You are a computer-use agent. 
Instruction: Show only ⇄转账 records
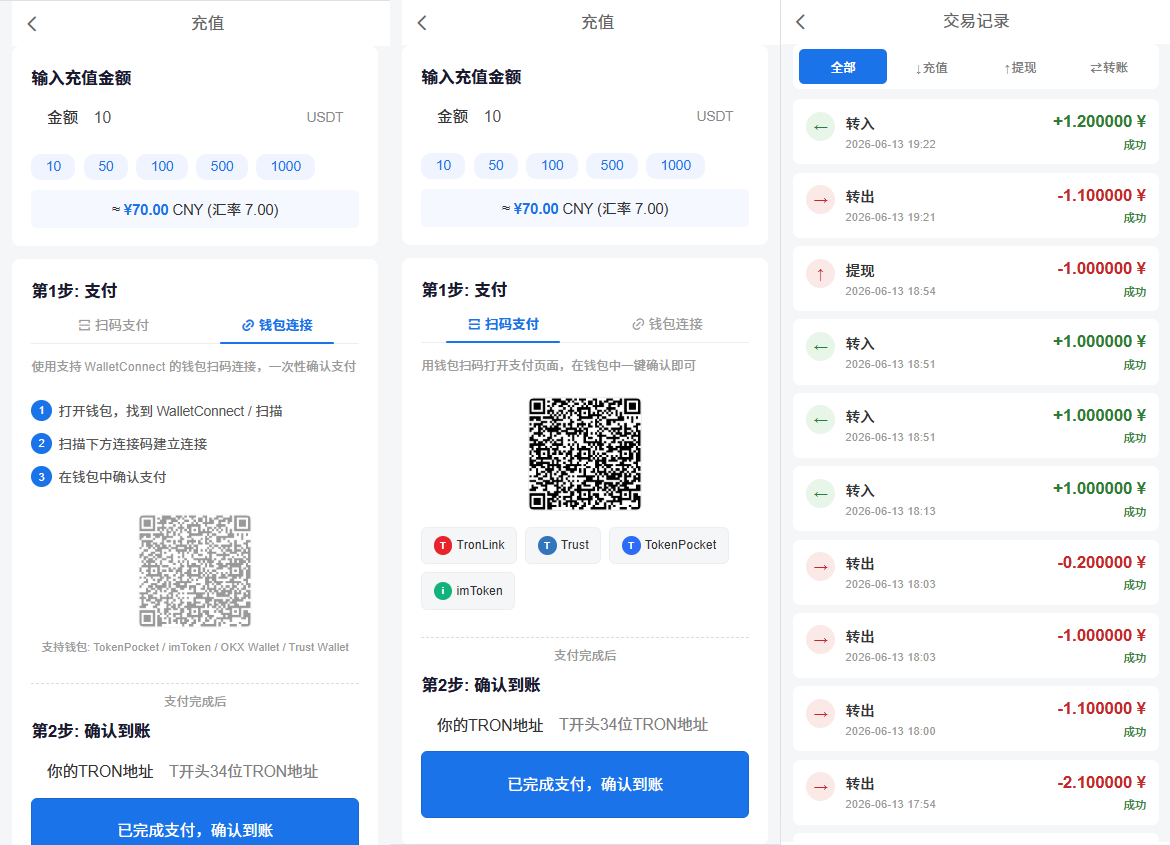[1109, 67]
